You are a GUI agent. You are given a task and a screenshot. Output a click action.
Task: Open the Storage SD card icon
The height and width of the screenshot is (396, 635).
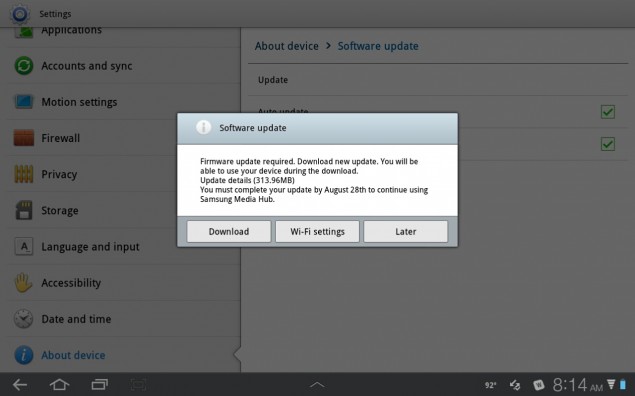click(x=24, y=210)
